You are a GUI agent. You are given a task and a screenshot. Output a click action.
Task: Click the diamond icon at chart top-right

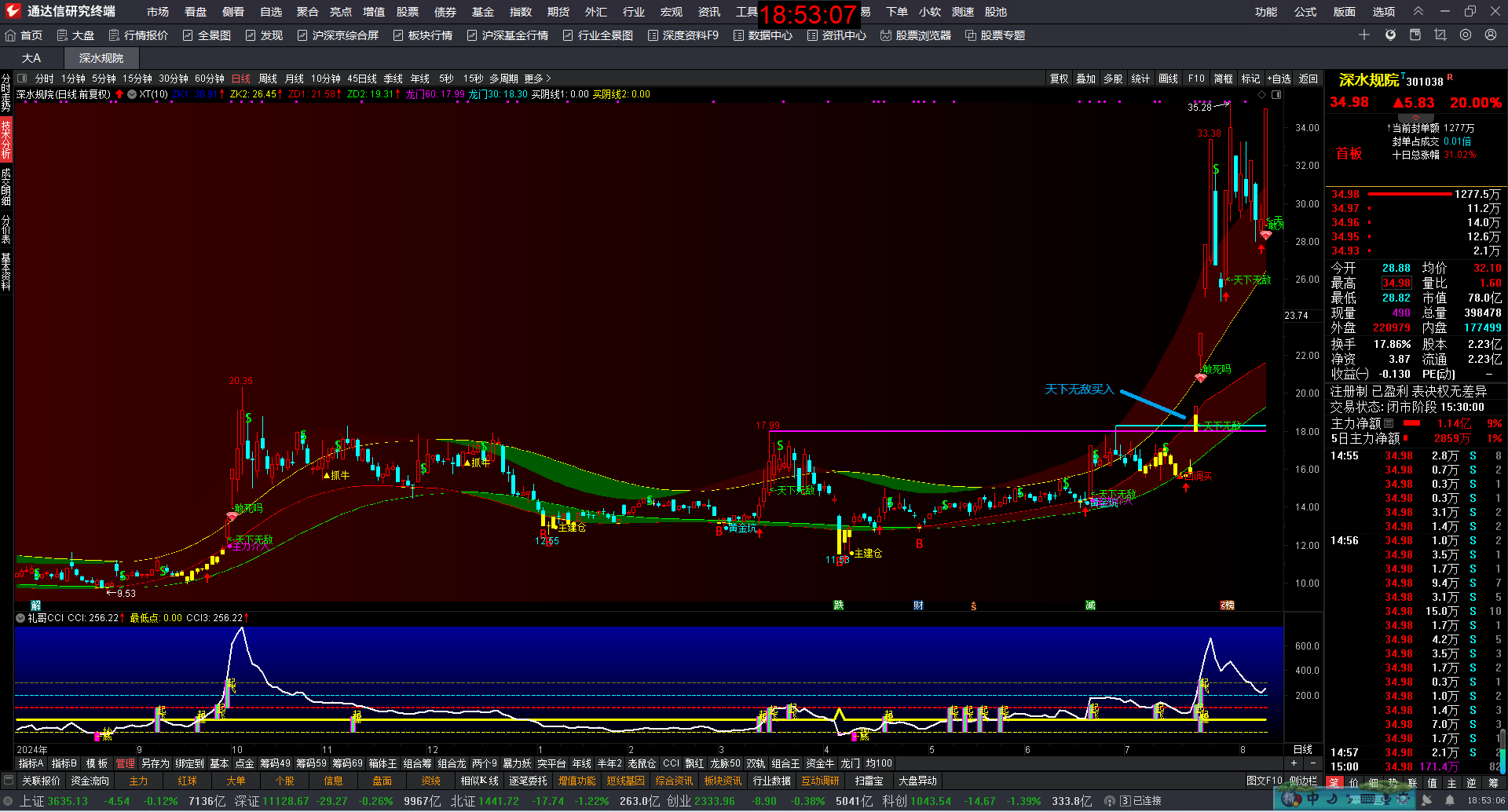pyautogui.click(x=1262, y=94)
